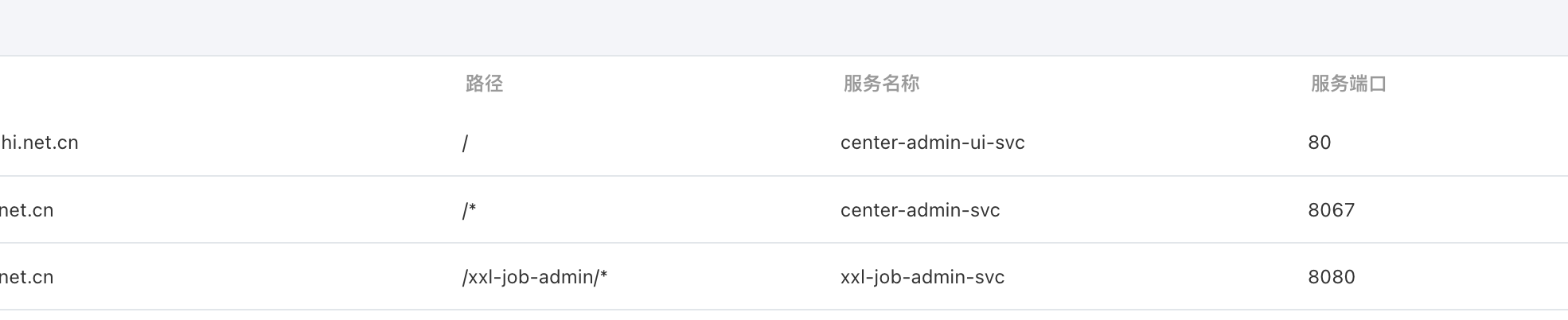1568x320 pixels.
Task: Open the center-admin-ui-svc service name
Action: 932,142
